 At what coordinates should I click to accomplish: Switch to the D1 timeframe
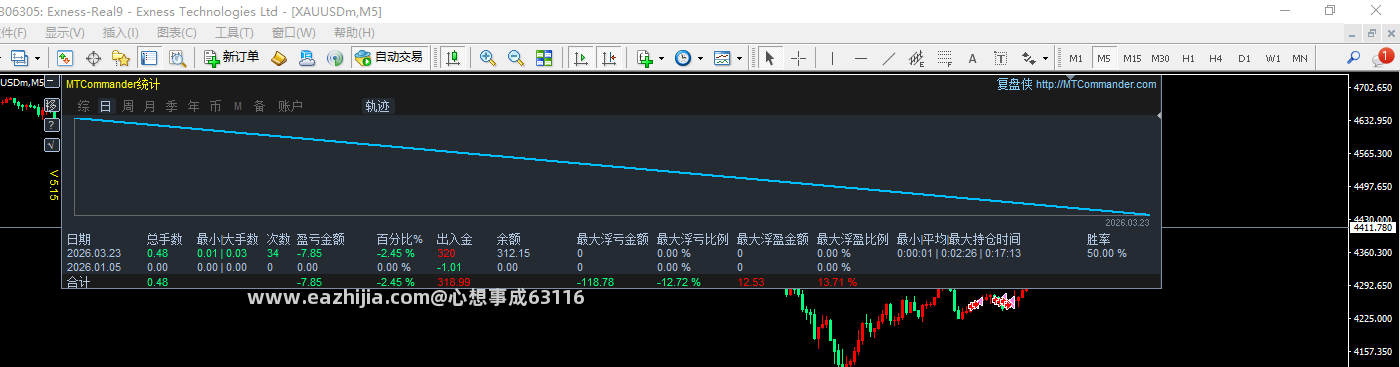tap(1244, 58)
